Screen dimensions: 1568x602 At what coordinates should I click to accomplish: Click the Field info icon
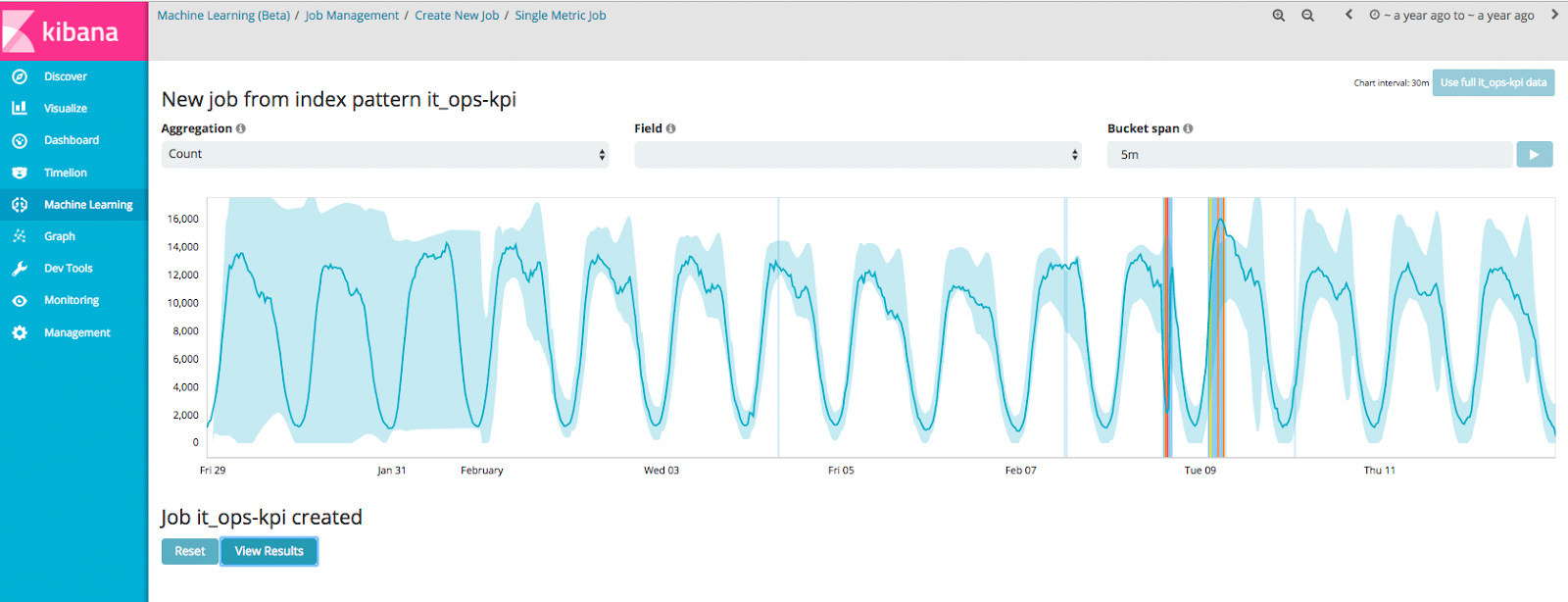[670, 128]
